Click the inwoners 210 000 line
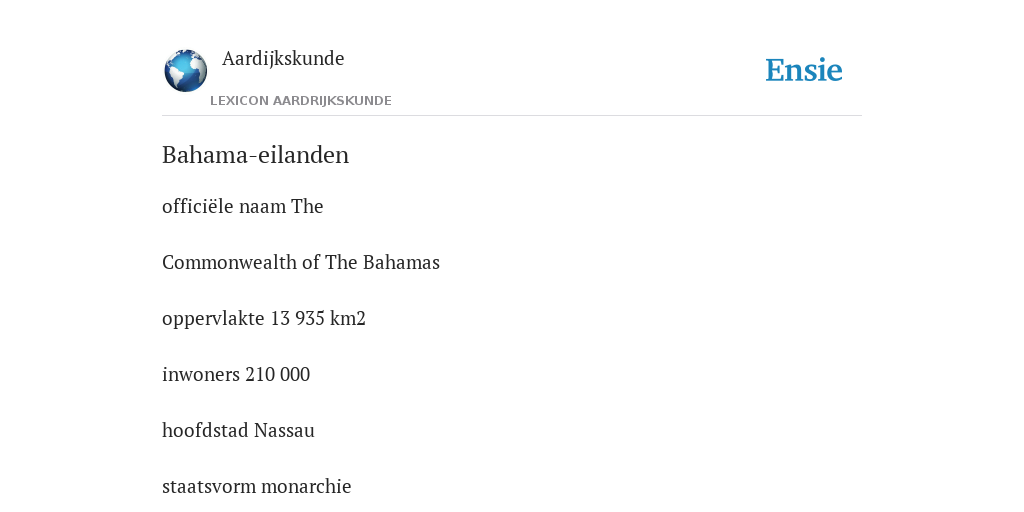1024x512 pixels. pos(236,374)
